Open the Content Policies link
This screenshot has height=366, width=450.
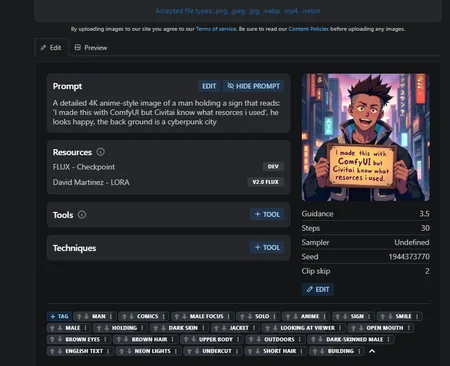pos(308,29)
